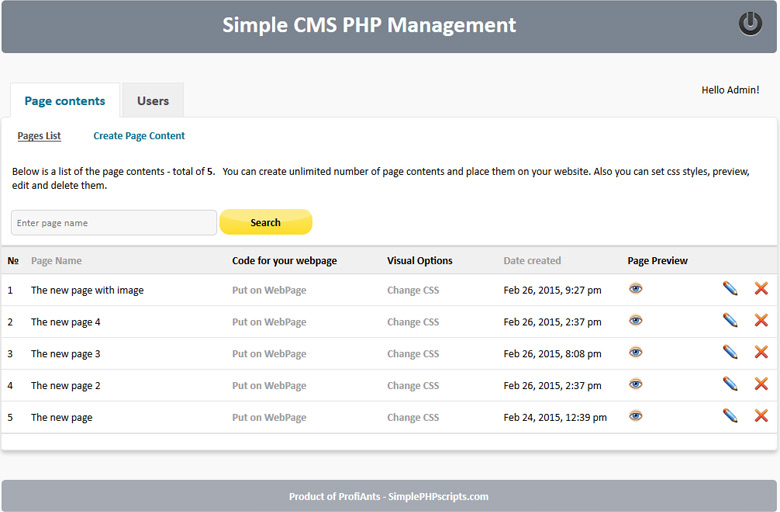The image size is (780, 512).
Task: Preview 'The new page 2' with eye icon
Action: (635, 384)
